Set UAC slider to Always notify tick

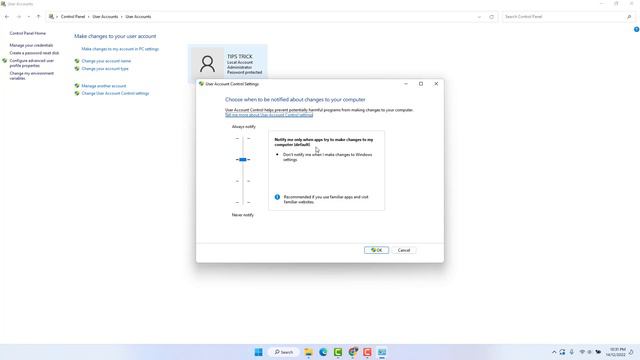243,138
